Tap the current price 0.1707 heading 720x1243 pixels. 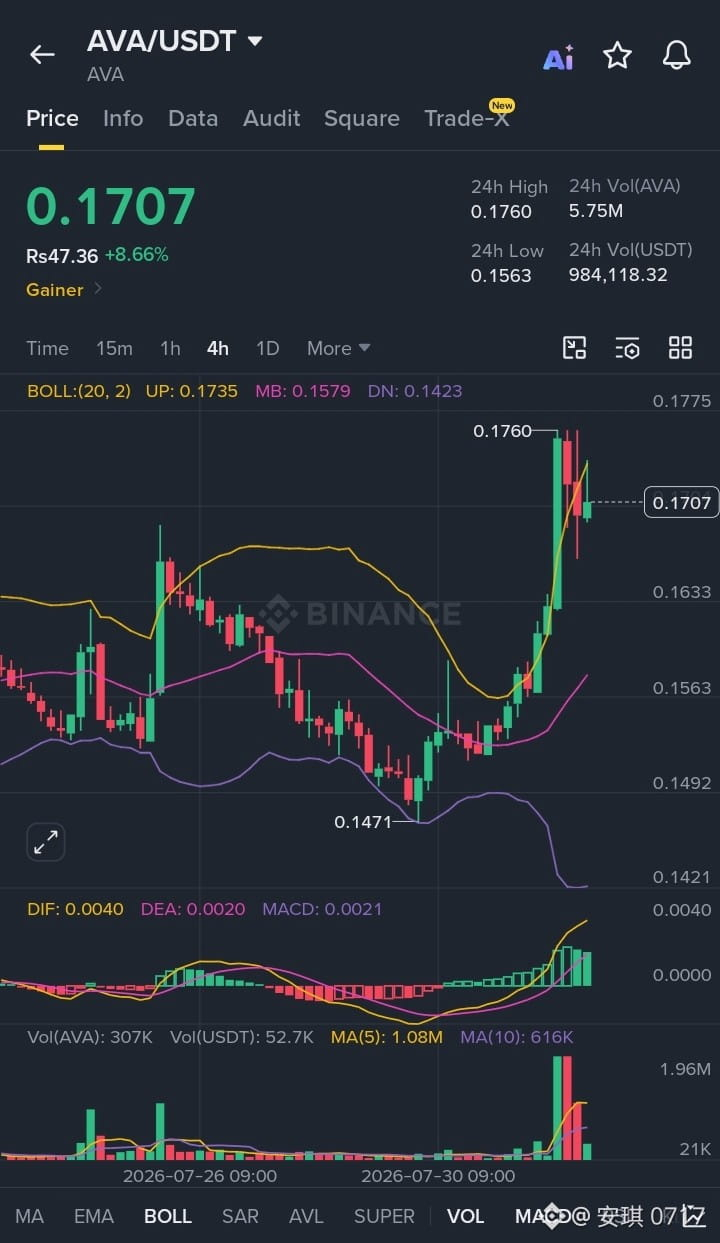pyautogui.click(x=111, y=207)
